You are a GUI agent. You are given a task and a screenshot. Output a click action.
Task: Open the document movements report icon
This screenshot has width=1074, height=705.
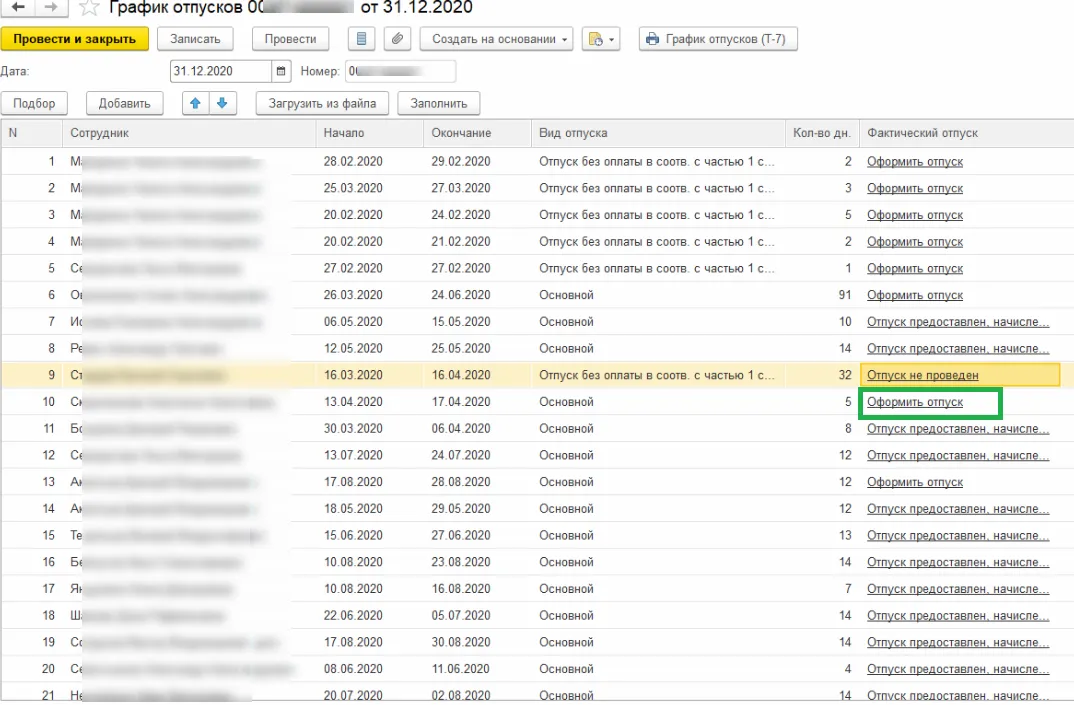[x=362, y=39]
